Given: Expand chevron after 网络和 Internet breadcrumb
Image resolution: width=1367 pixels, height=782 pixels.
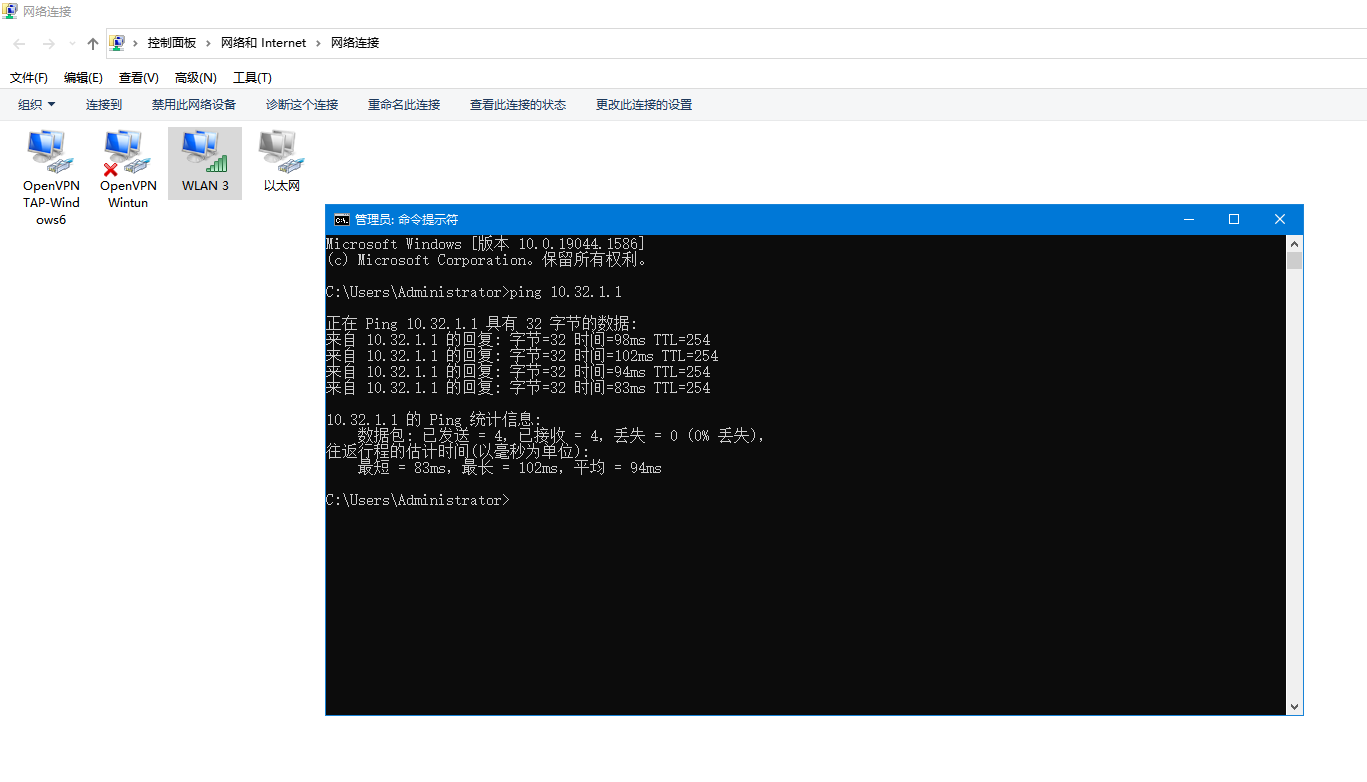Looking at the screenshot, I should coord(319,43).
